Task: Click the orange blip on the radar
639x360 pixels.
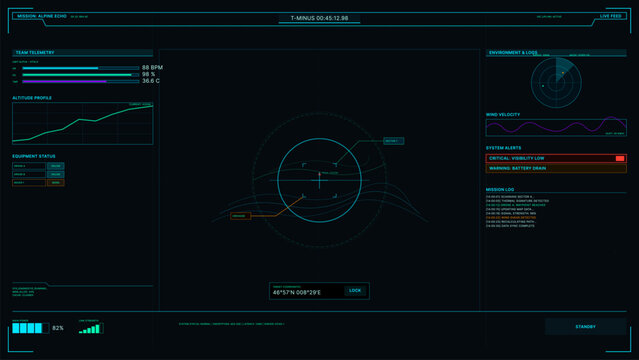Action: 563,73
